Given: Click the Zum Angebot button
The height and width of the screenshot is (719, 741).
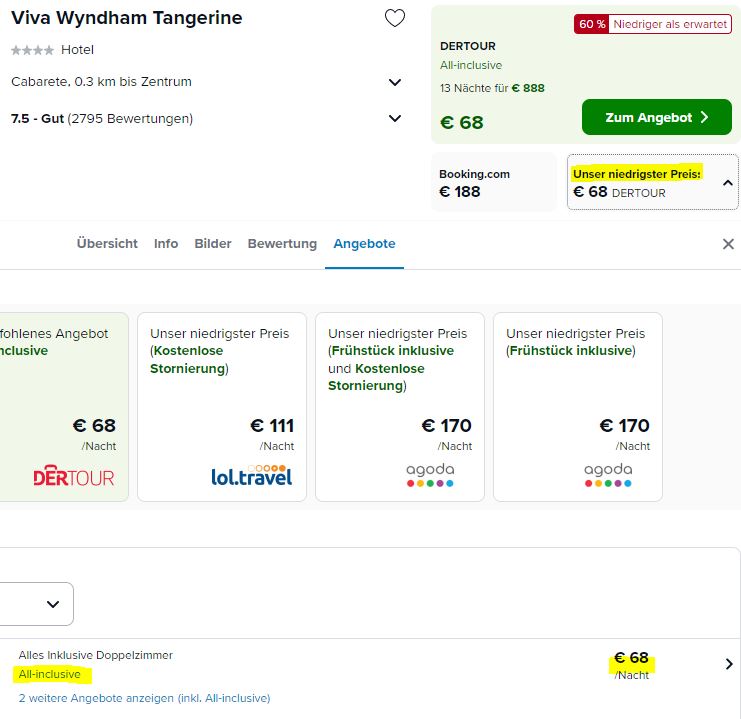Looking at the screenshot, I should (x=656, y=117).
